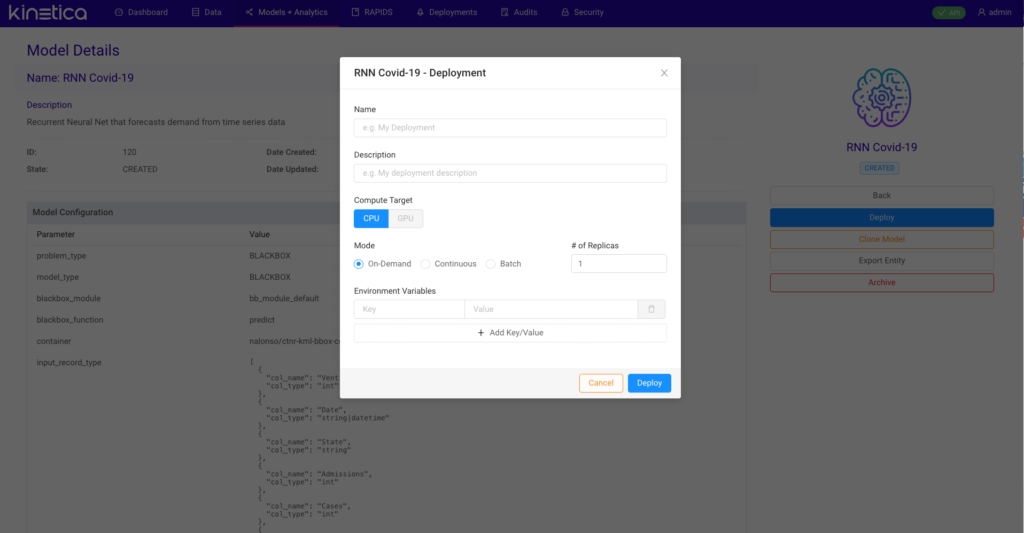Choose CPU as compute target

click(x=371, y=218)
